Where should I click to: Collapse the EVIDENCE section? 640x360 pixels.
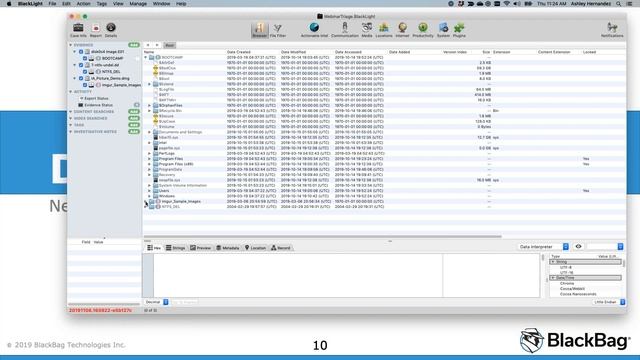coord(71,45)
